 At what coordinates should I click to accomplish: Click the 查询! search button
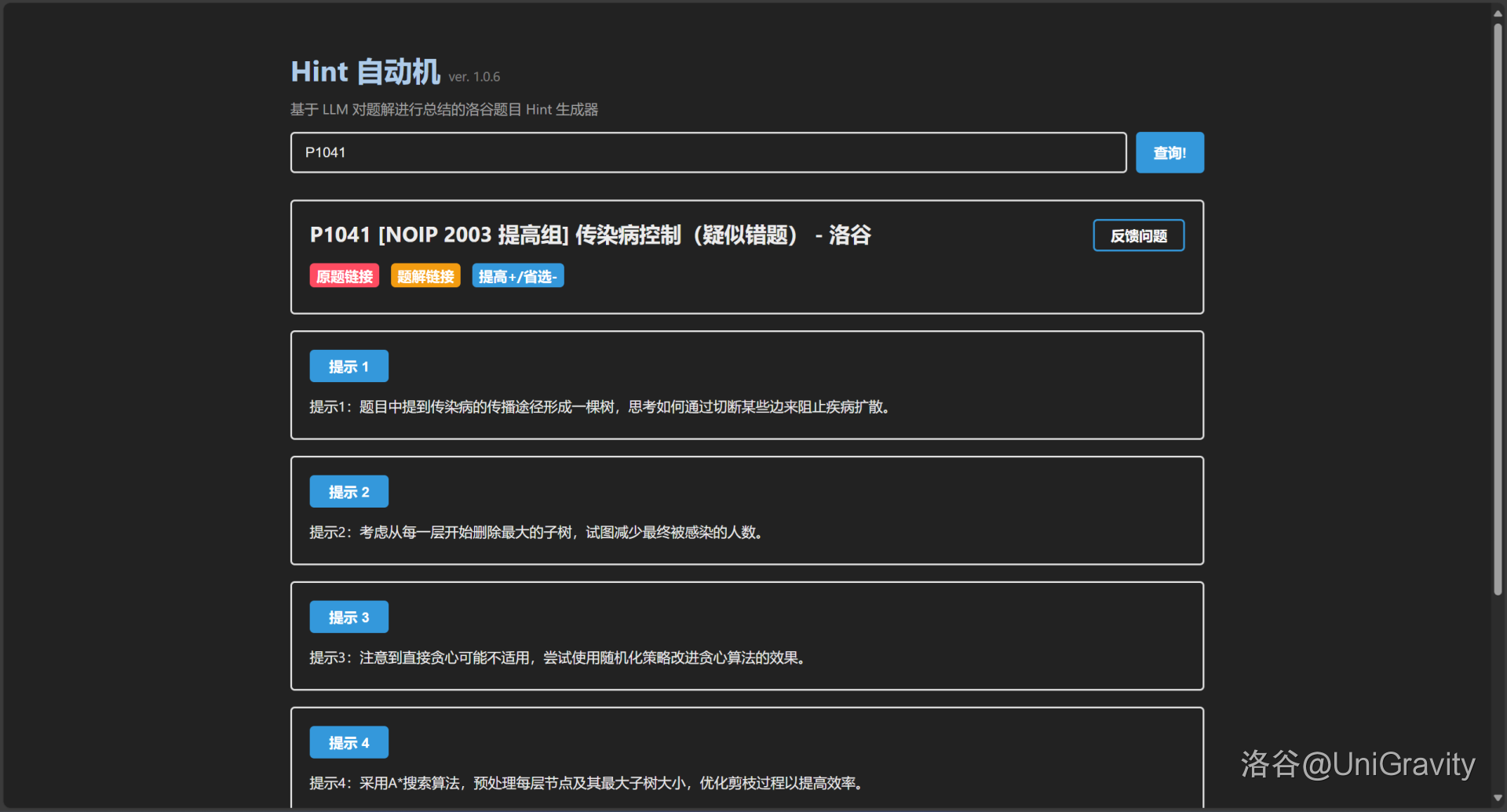coord(1169,153)
